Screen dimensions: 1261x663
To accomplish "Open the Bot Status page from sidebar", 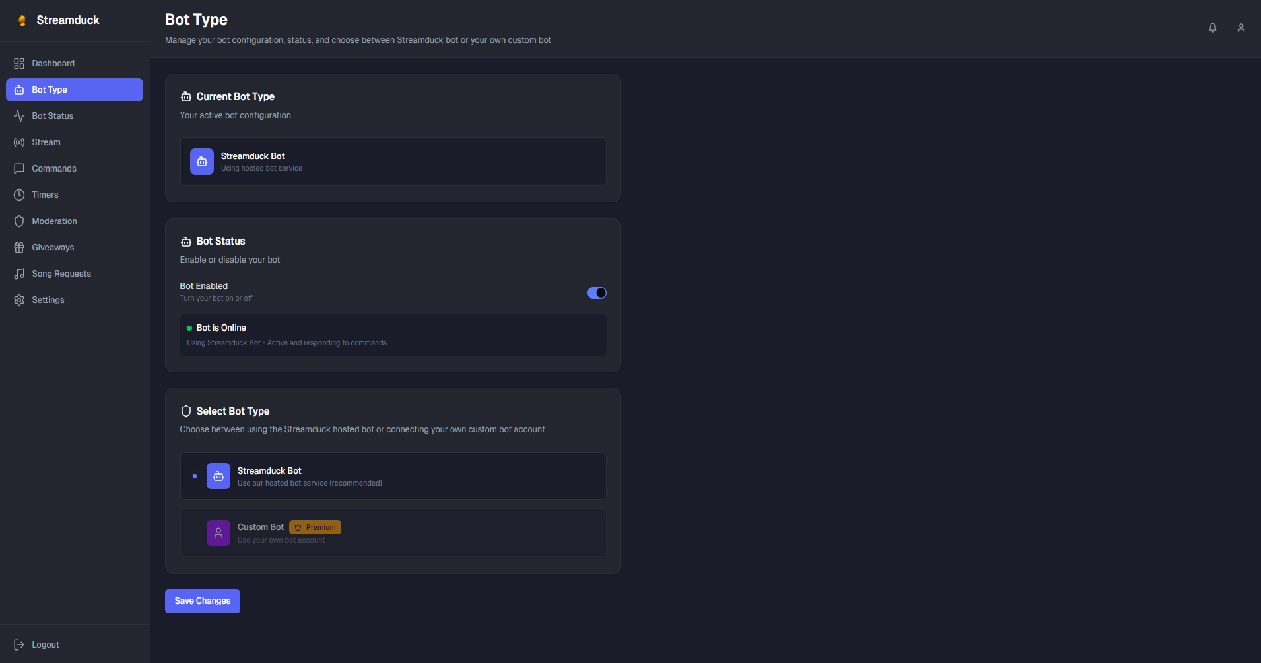I will (x=52, y=116).
